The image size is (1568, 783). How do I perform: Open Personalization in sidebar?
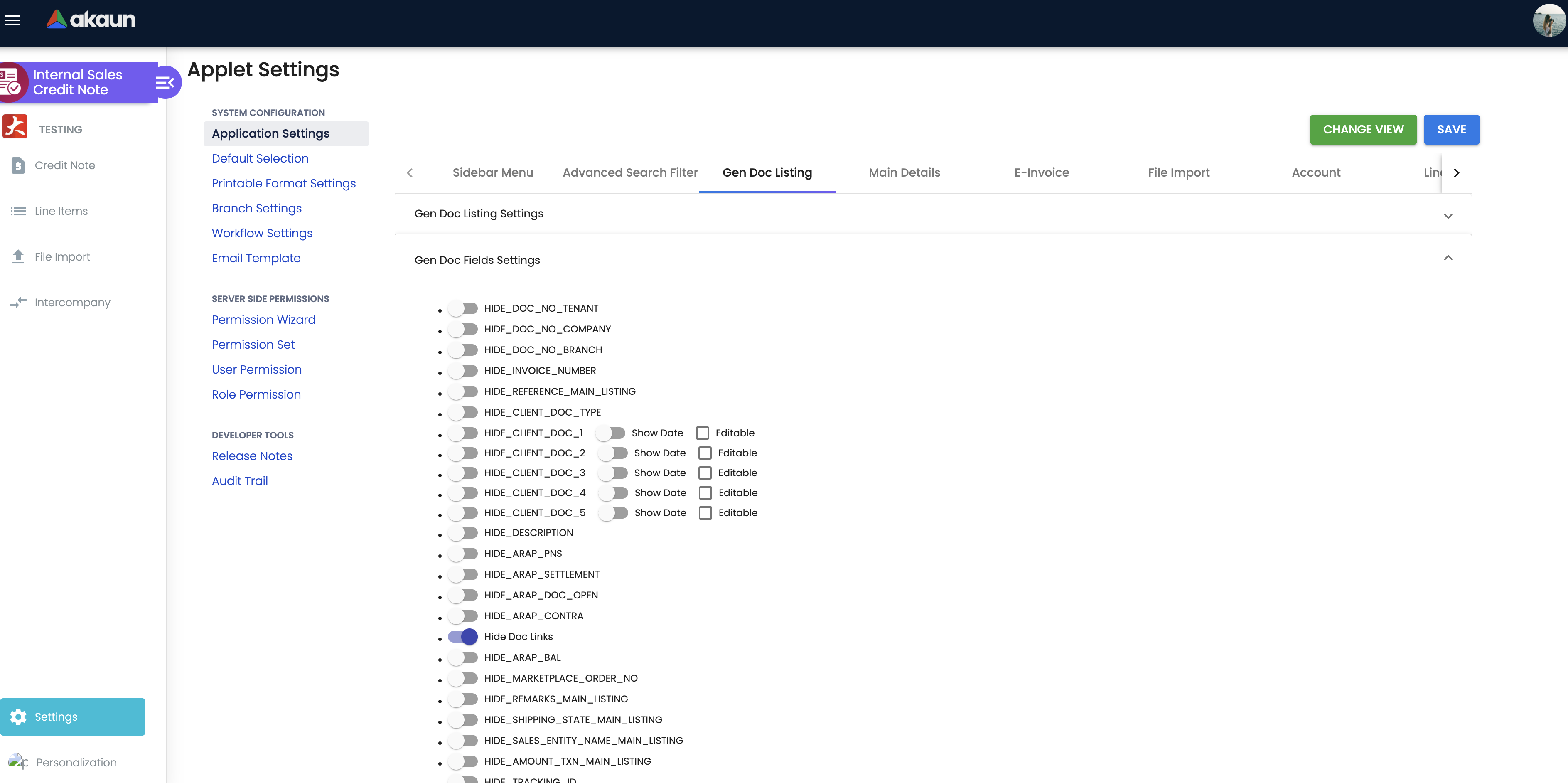click(76, 762)
